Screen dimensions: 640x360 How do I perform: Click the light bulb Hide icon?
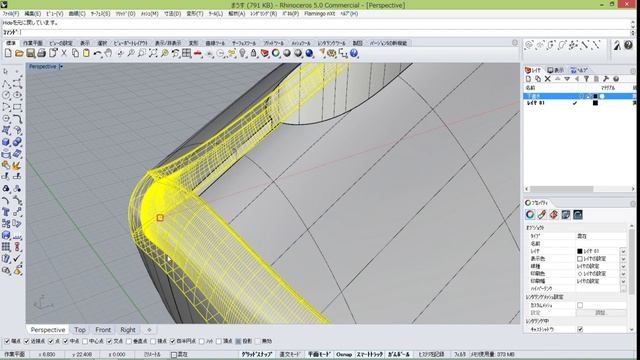pos(243,53)
